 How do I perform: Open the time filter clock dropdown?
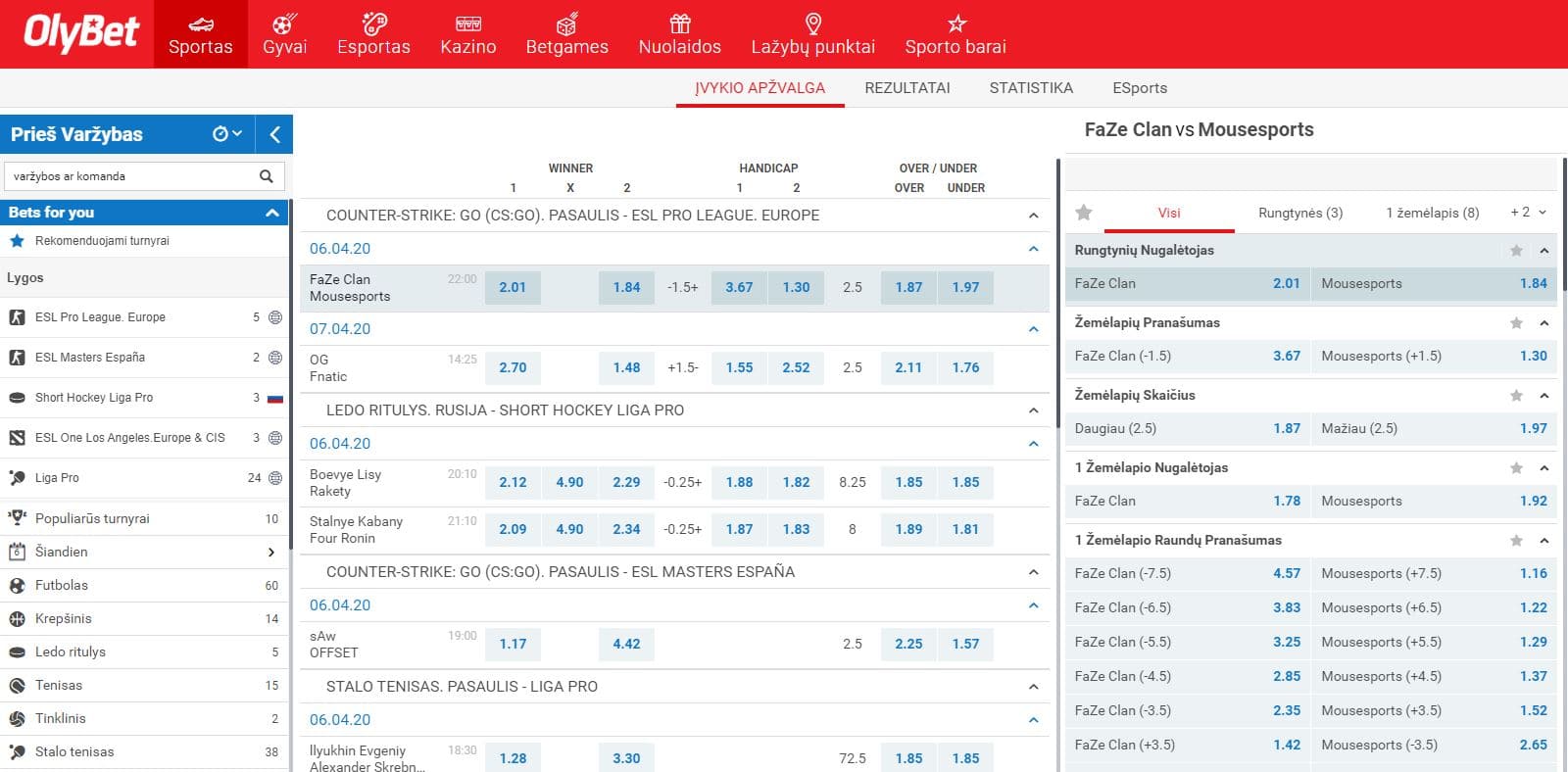click(x=227, y=134)
